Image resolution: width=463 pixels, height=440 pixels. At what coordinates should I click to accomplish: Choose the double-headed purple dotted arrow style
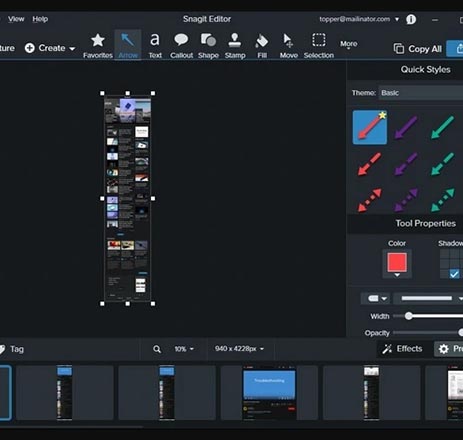pos(406,200)
